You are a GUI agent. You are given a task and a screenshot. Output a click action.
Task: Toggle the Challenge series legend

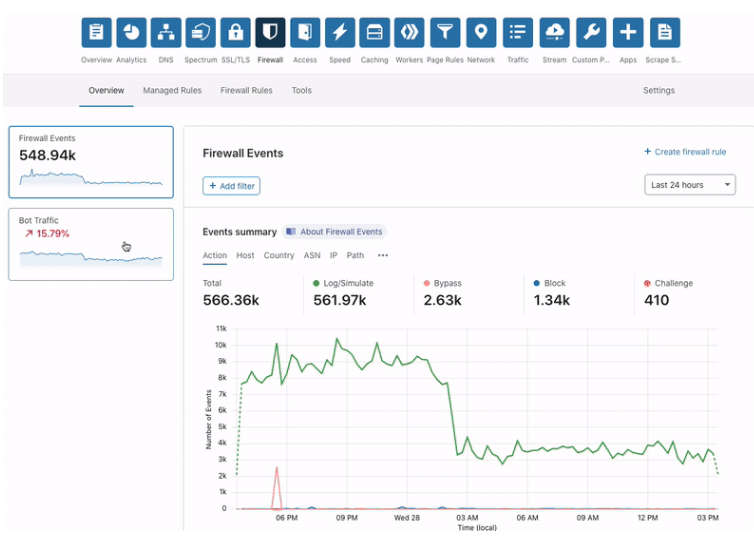pos(668,283)
